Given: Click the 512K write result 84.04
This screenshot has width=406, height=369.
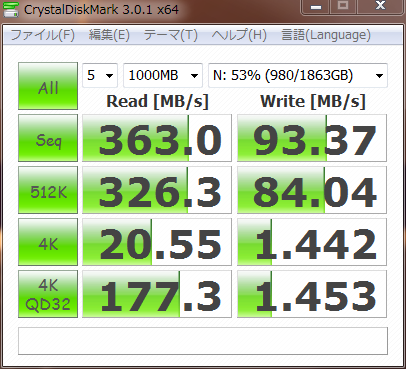Looking at the screenshot, I should [312, 190].
